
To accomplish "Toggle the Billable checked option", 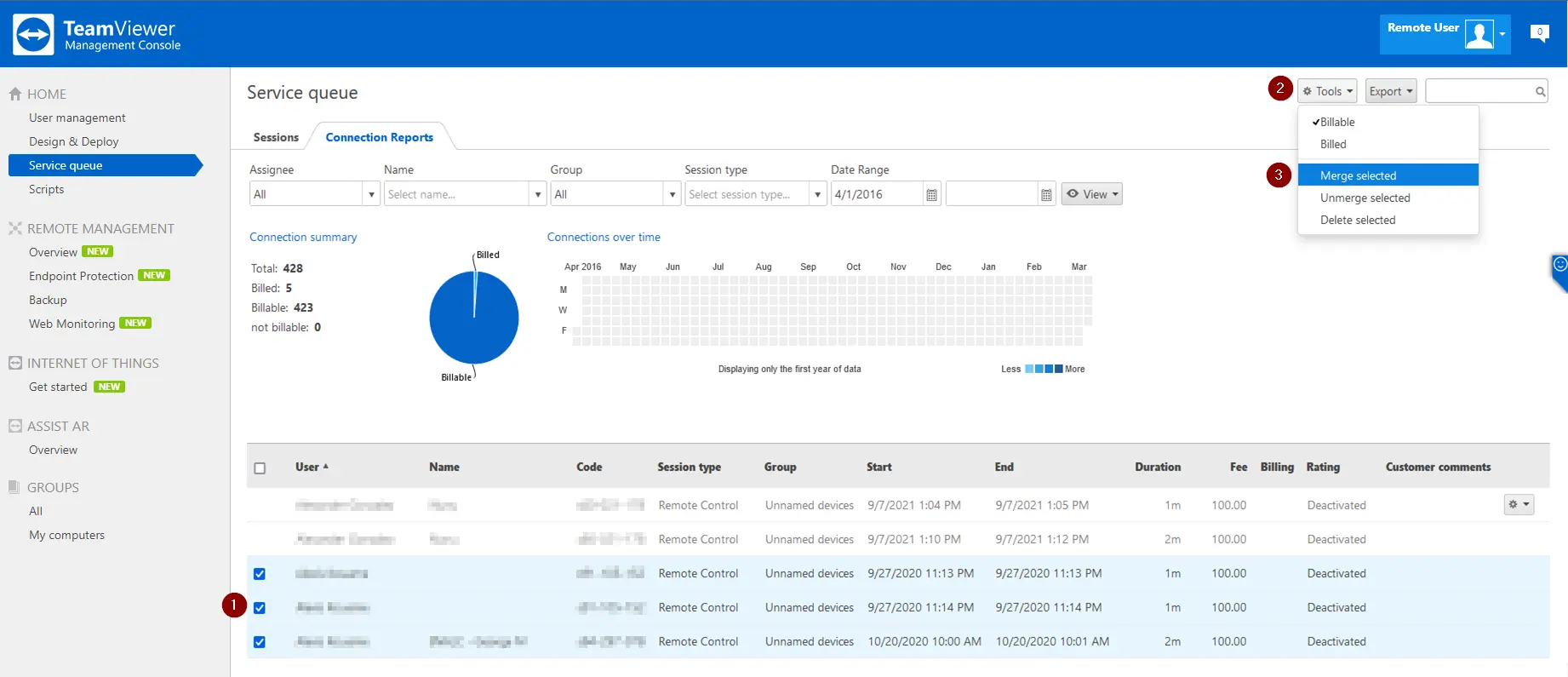I will [1388, 122].
